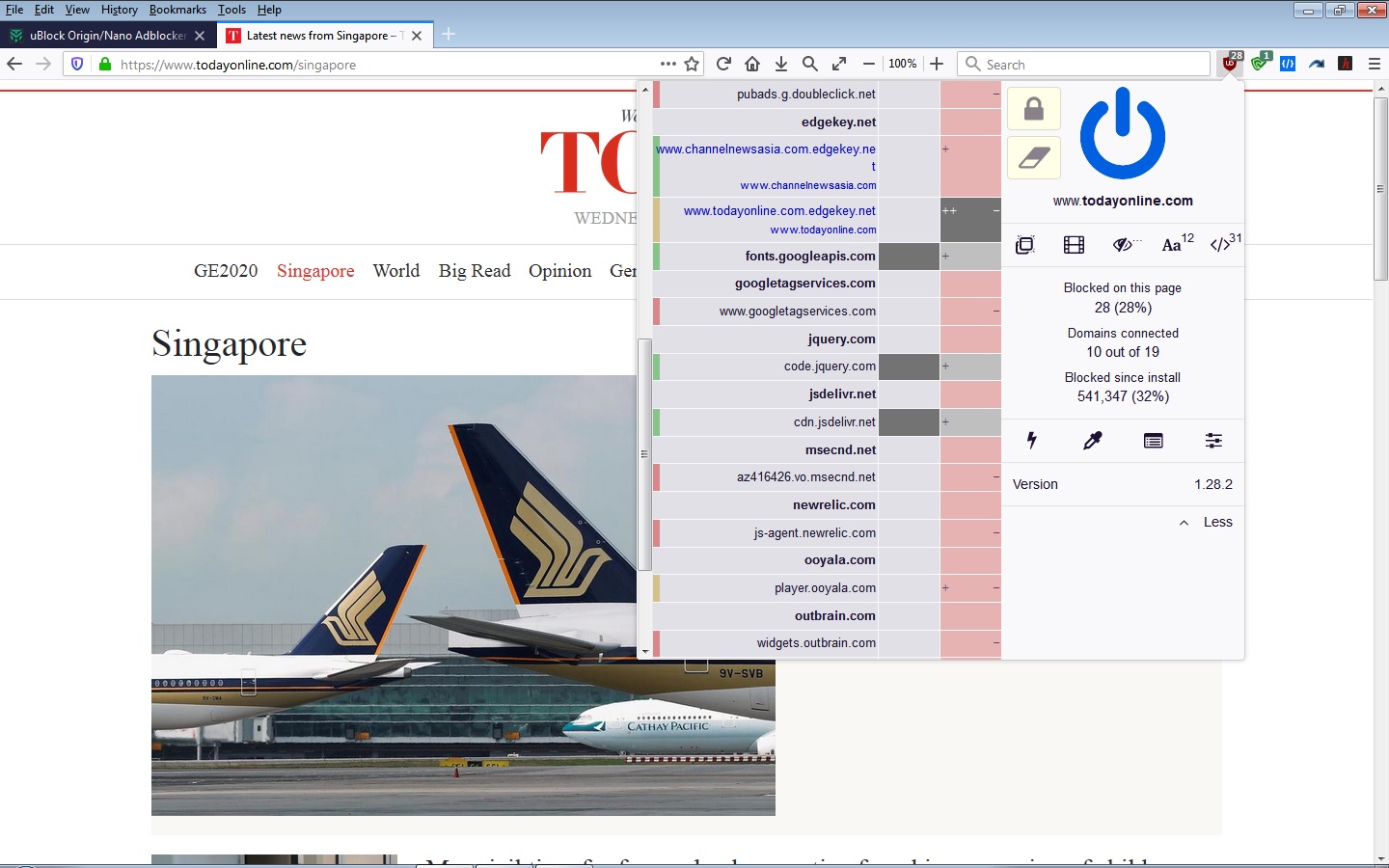This screenshot has width=1389, height=868.
Task: Click the js-agent.newrelic.com row label
Action: point(815,533)
